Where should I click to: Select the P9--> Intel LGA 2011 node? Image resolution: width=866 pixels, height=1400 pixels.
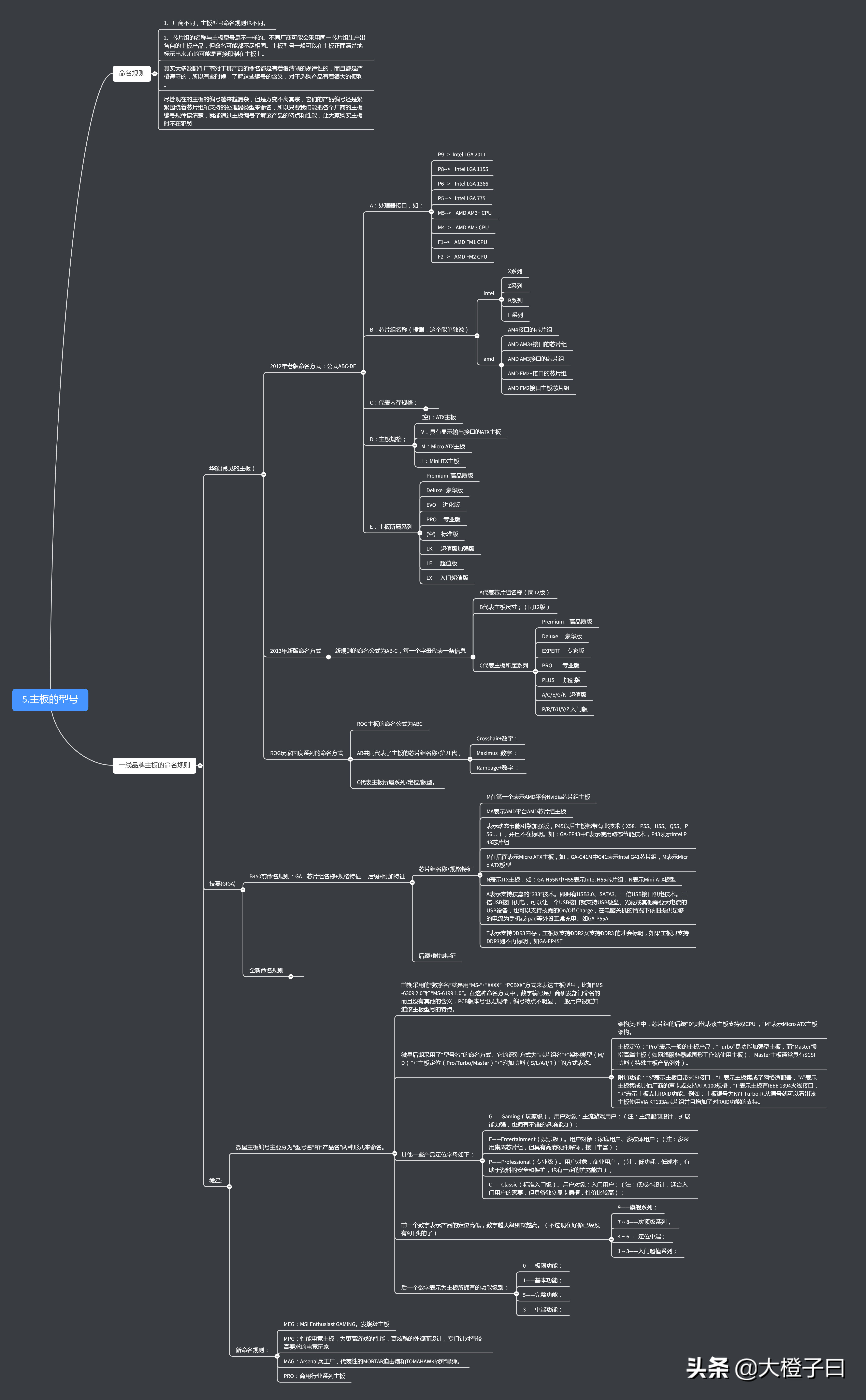click(x=462, y=155)
